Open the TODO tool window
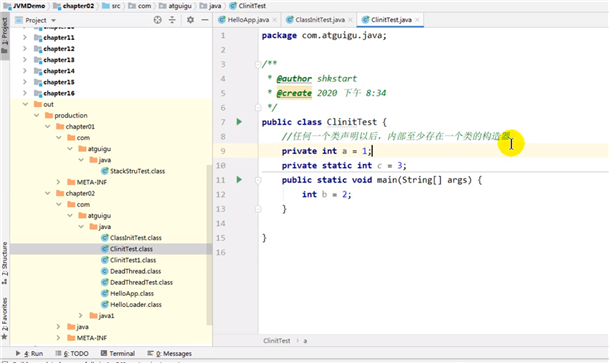609x363 pixels. pos(72,354)
